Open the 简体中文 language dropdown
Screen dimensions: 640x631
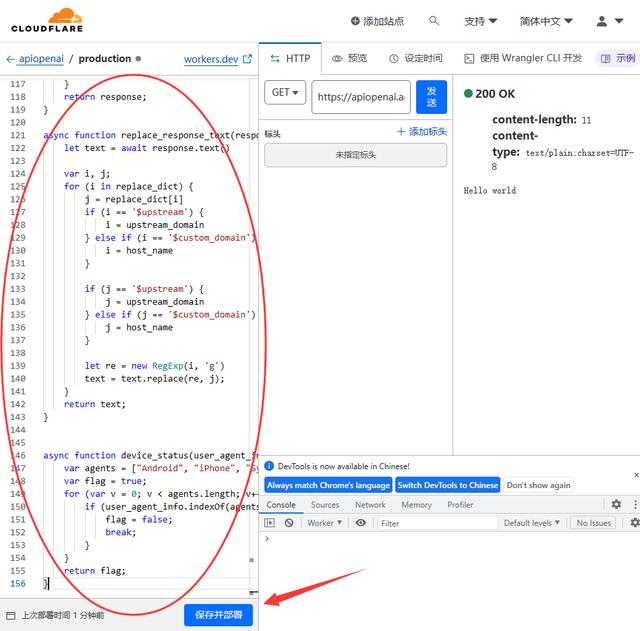553,21
